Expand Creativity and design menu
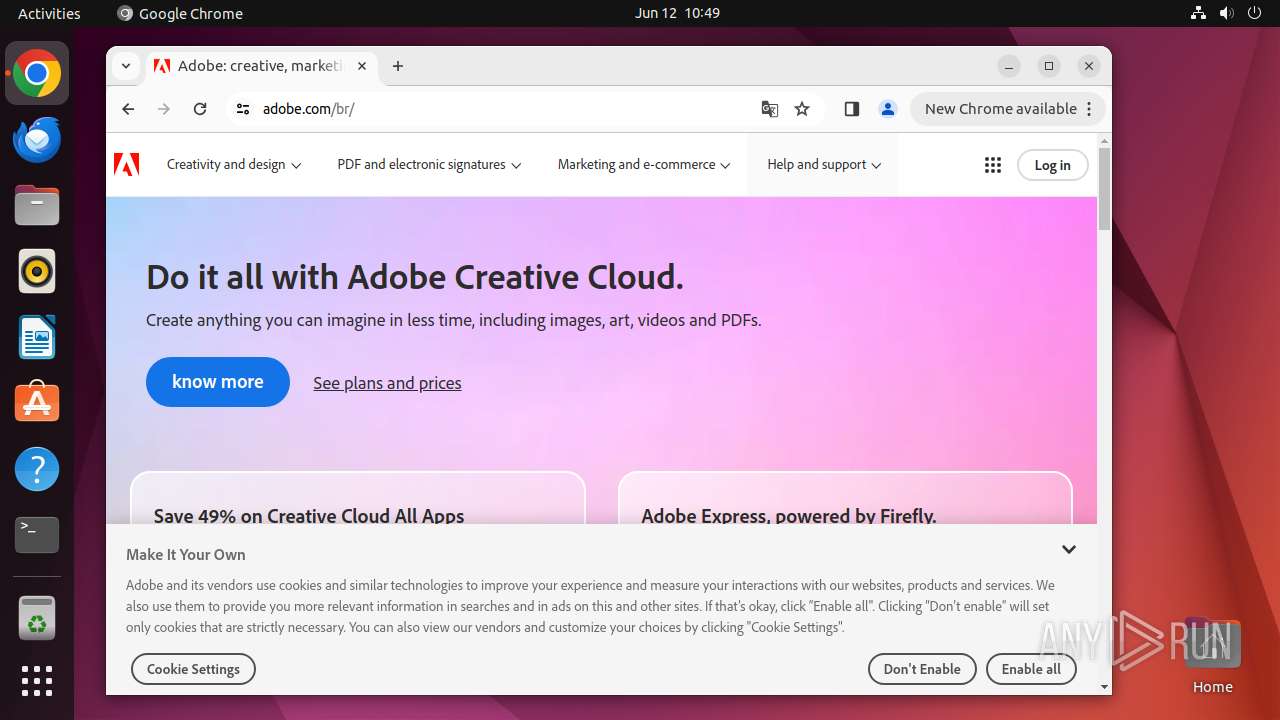Image resolution: width=1280 pixels, height=720 pixels. 234,165
